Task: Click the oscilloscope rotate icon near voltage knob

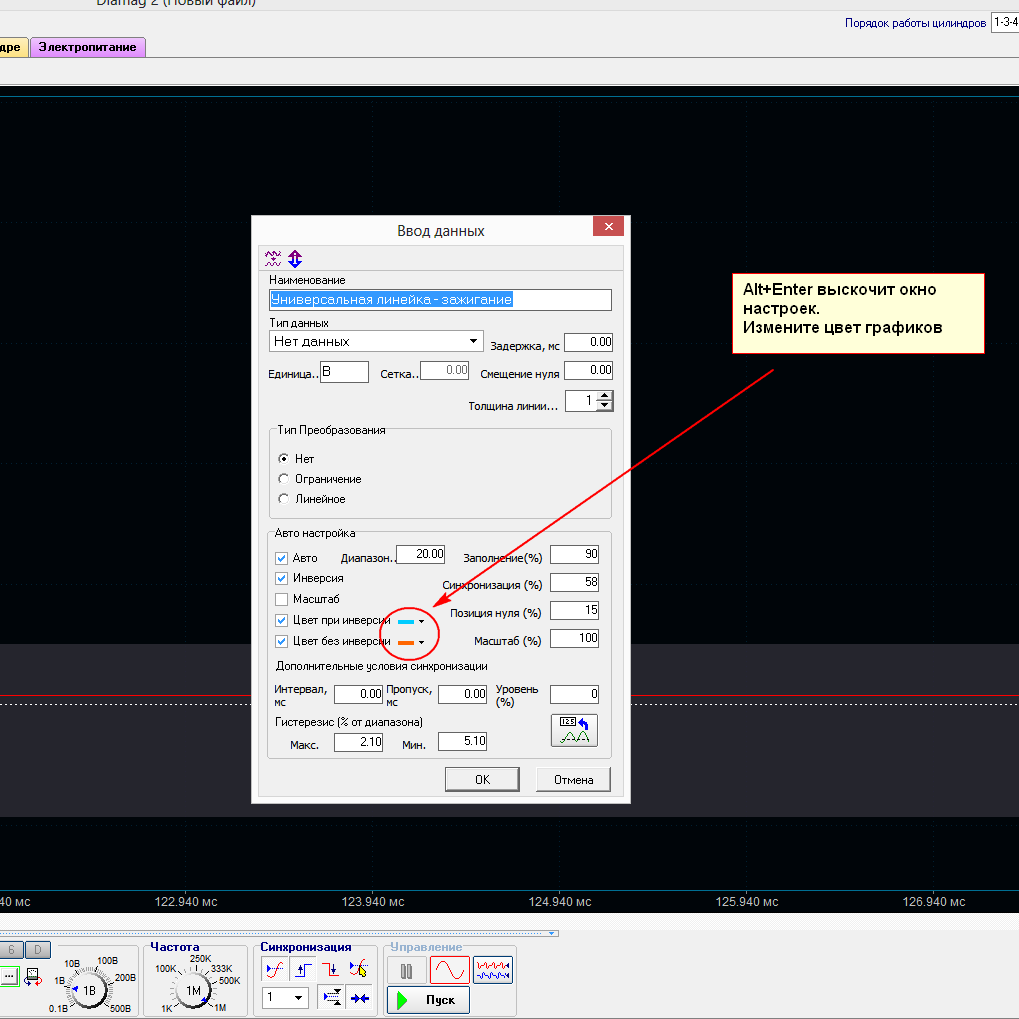Action: pyautogui.click(x=32, y=977)
